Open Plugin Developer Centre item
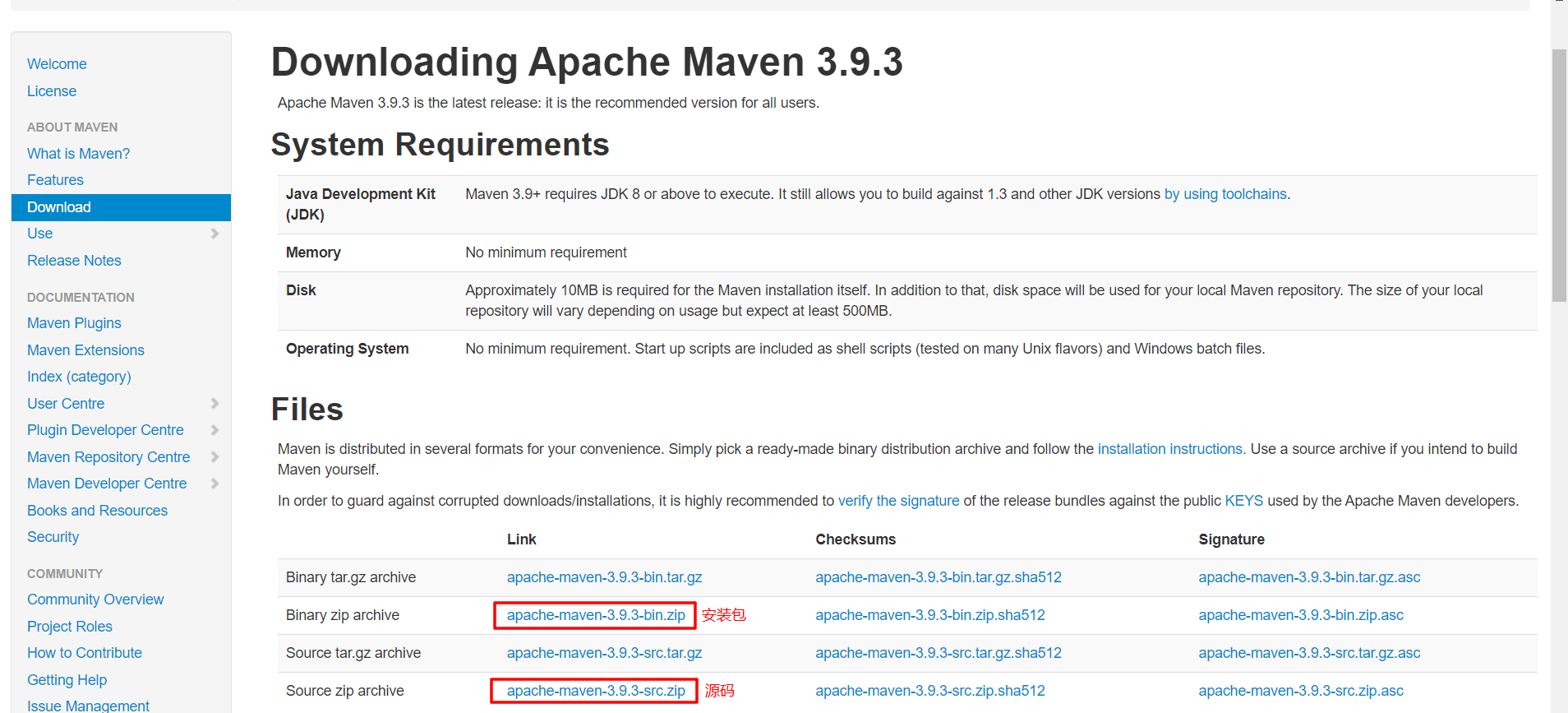The image size is (1568, 713). (x=105, y=430)
